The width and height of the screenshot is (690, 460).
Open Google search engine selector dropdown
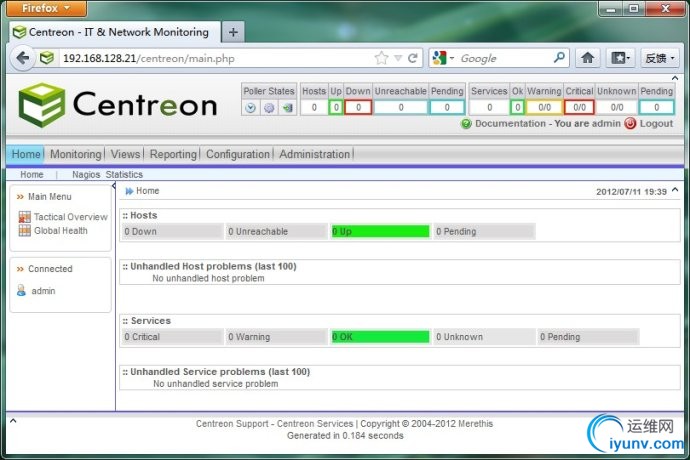click(443, 58)
